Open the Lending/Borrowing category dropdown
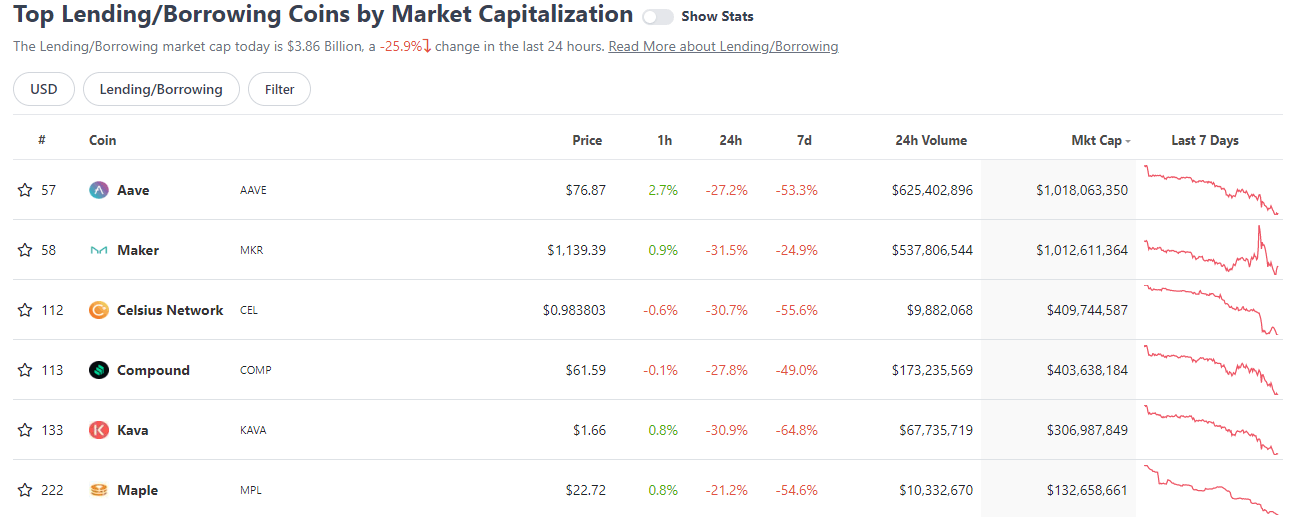Image resolution: width=1304 pixels, height=517 pixels. click(x=161, y=89)
